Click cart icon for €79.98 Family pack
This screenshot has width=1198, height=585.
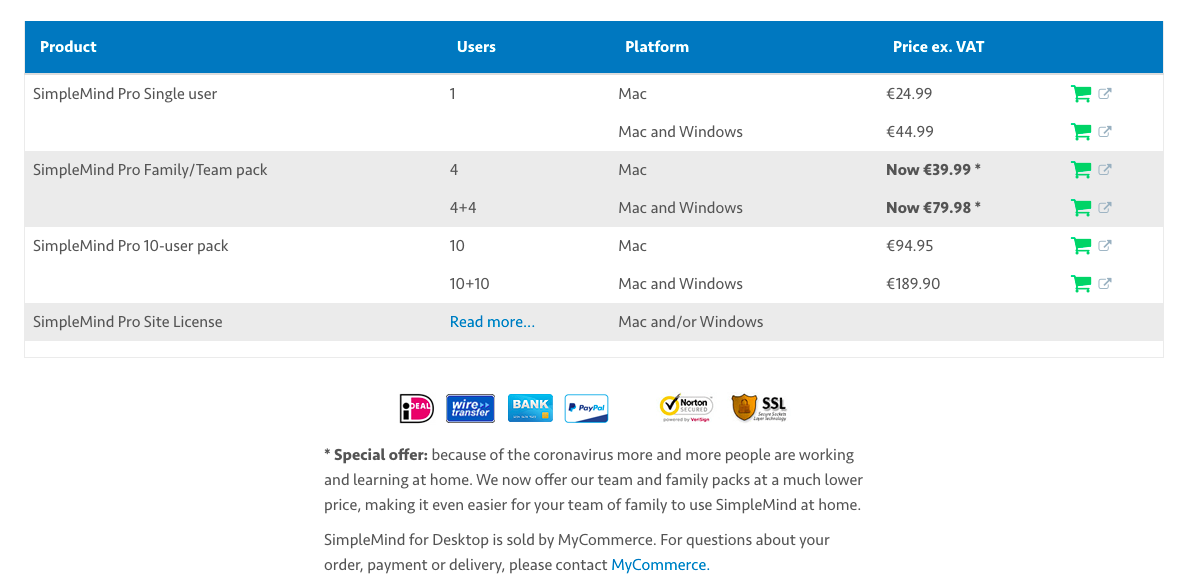coord(1081,208)
